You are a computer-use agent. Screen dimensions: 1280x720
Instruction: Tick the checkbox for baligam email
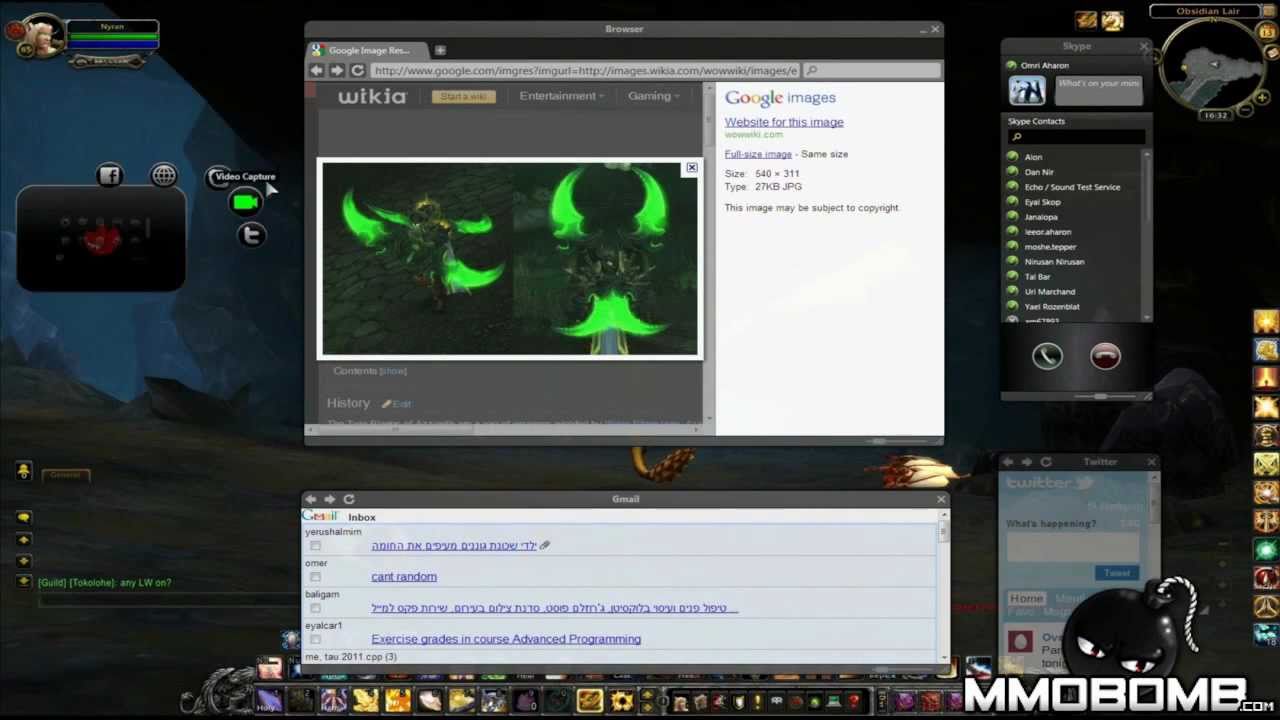[315, 608]
